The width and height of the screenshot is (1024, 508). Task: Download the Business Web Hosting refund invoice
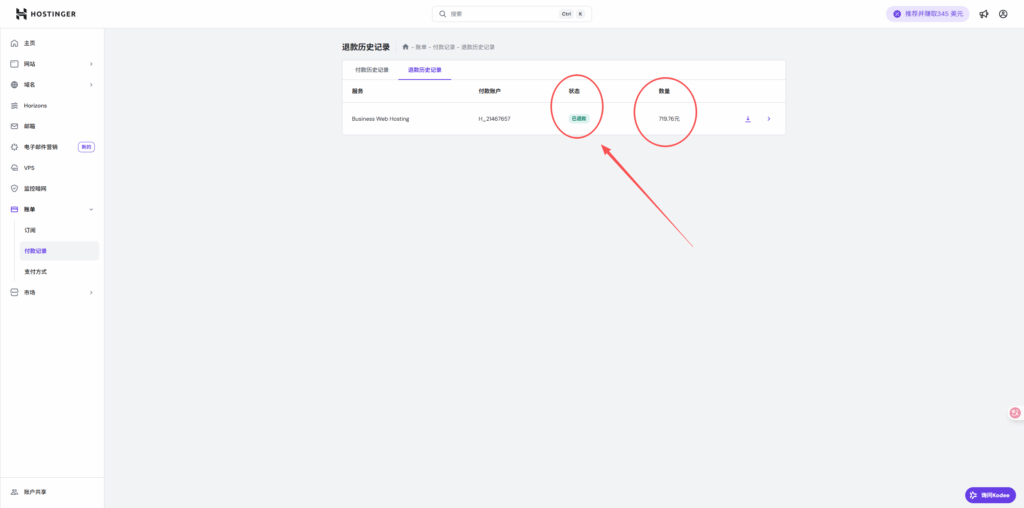click(x=748, y=119)
